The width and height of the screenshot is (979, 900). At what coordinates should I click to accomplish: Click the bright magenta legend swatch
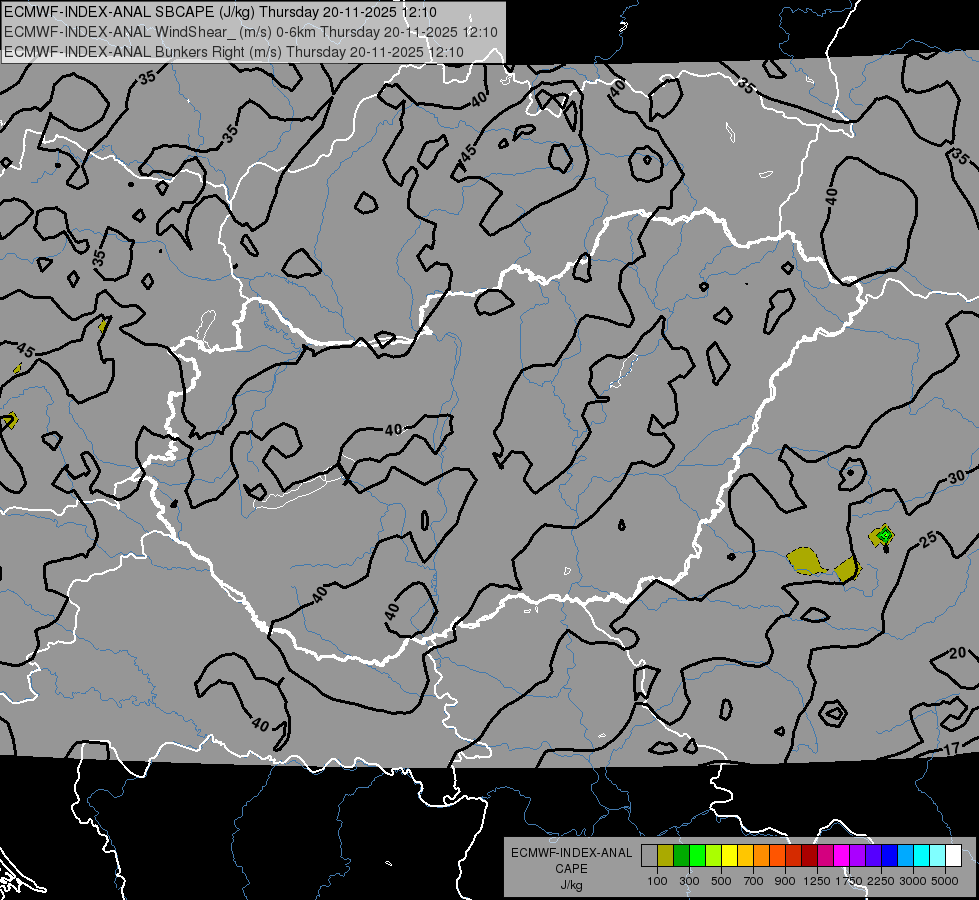(x=842, y=856)
